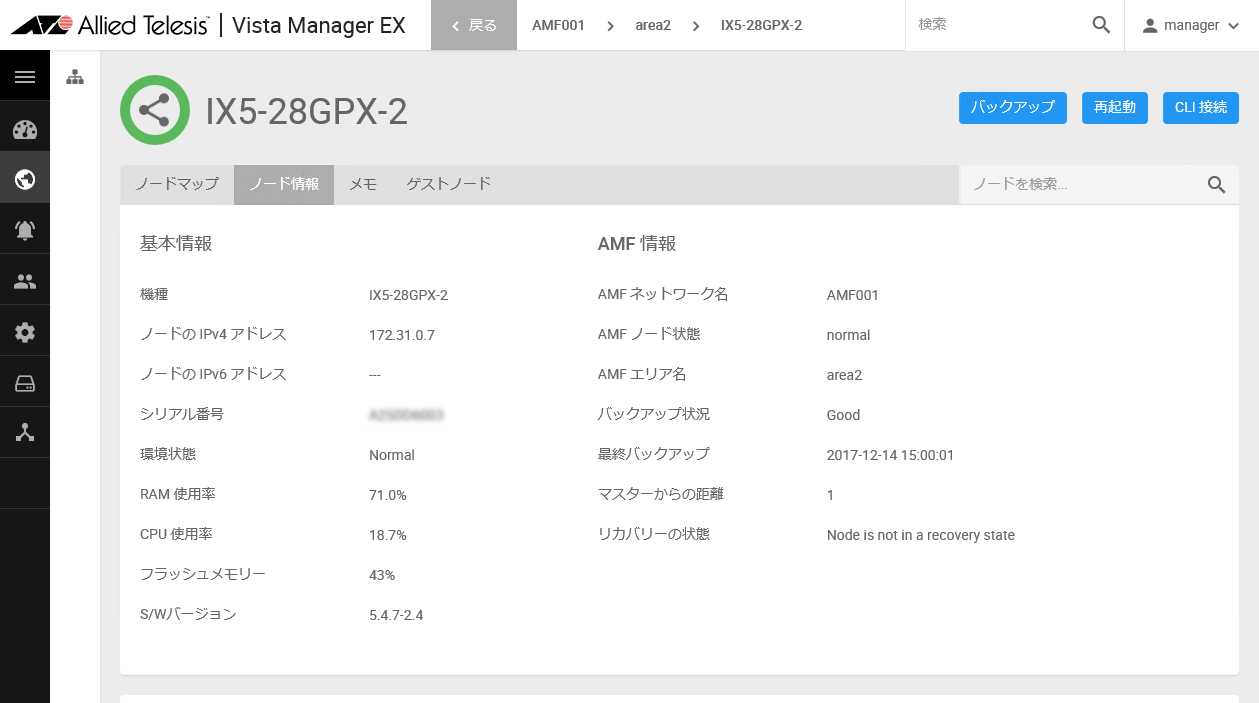The image size is (1259, 703).
Task: Click the environment status value Normal
Action: [392, 455]
